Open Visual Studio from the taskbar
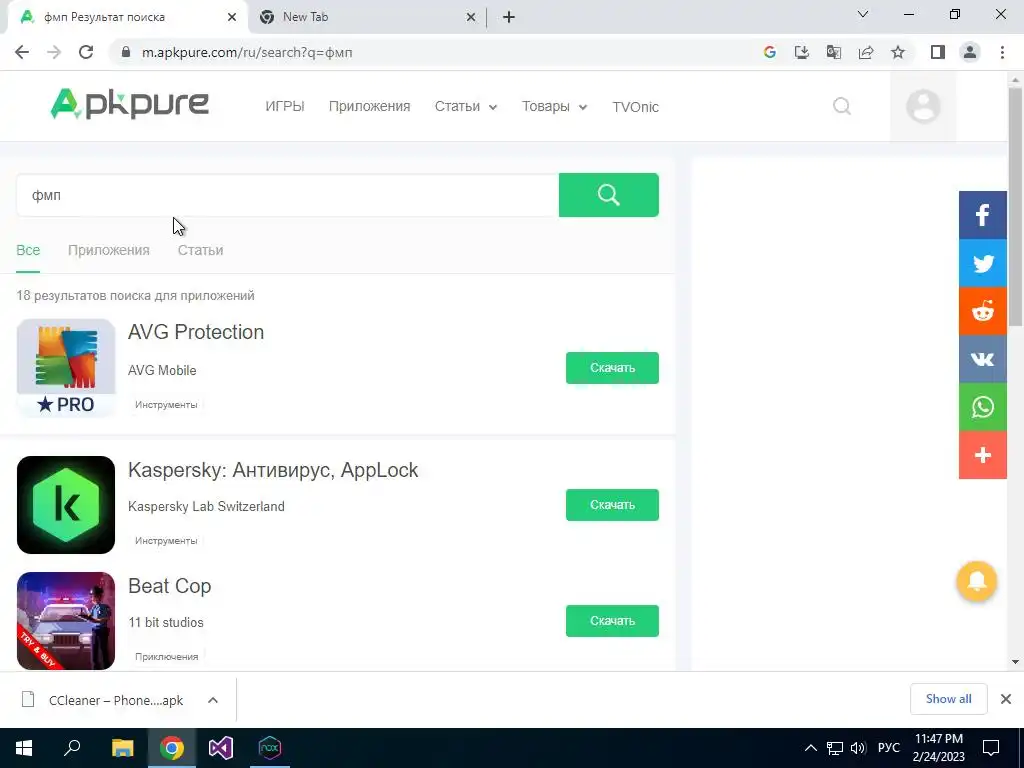The width and height of the screenshot is (1024, 768). [221, 748]
